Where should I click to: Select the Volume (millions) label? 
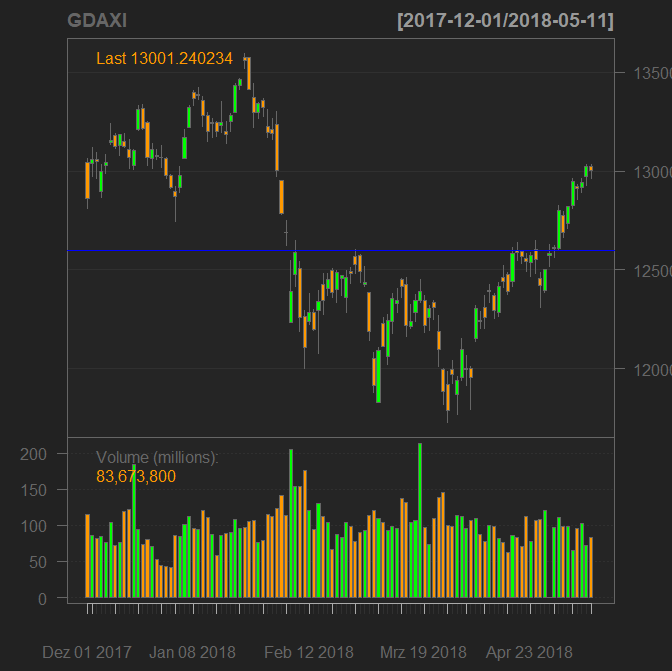[157, 457]
